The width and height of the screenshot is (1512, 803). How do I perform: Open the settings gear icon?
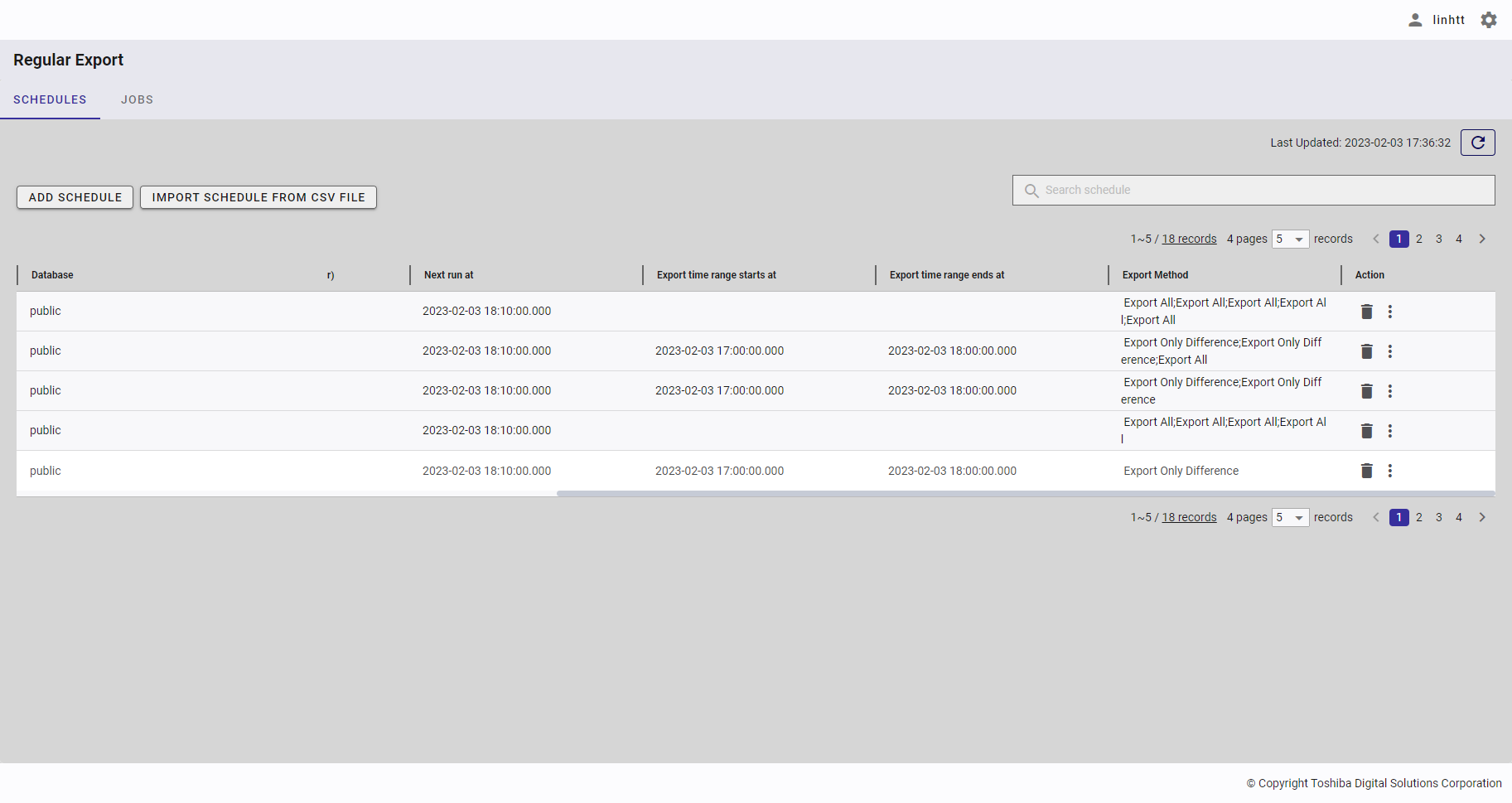pos(1489,20)
